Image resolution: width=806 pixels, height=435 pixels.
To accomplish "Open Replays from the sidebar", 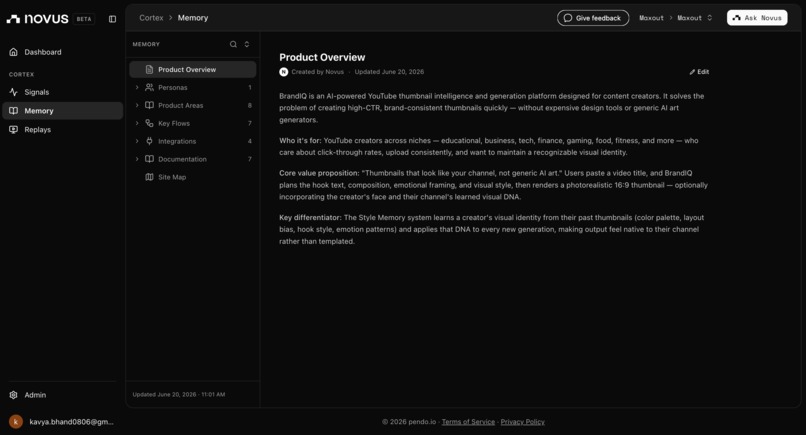I will (x=63, y=130).
